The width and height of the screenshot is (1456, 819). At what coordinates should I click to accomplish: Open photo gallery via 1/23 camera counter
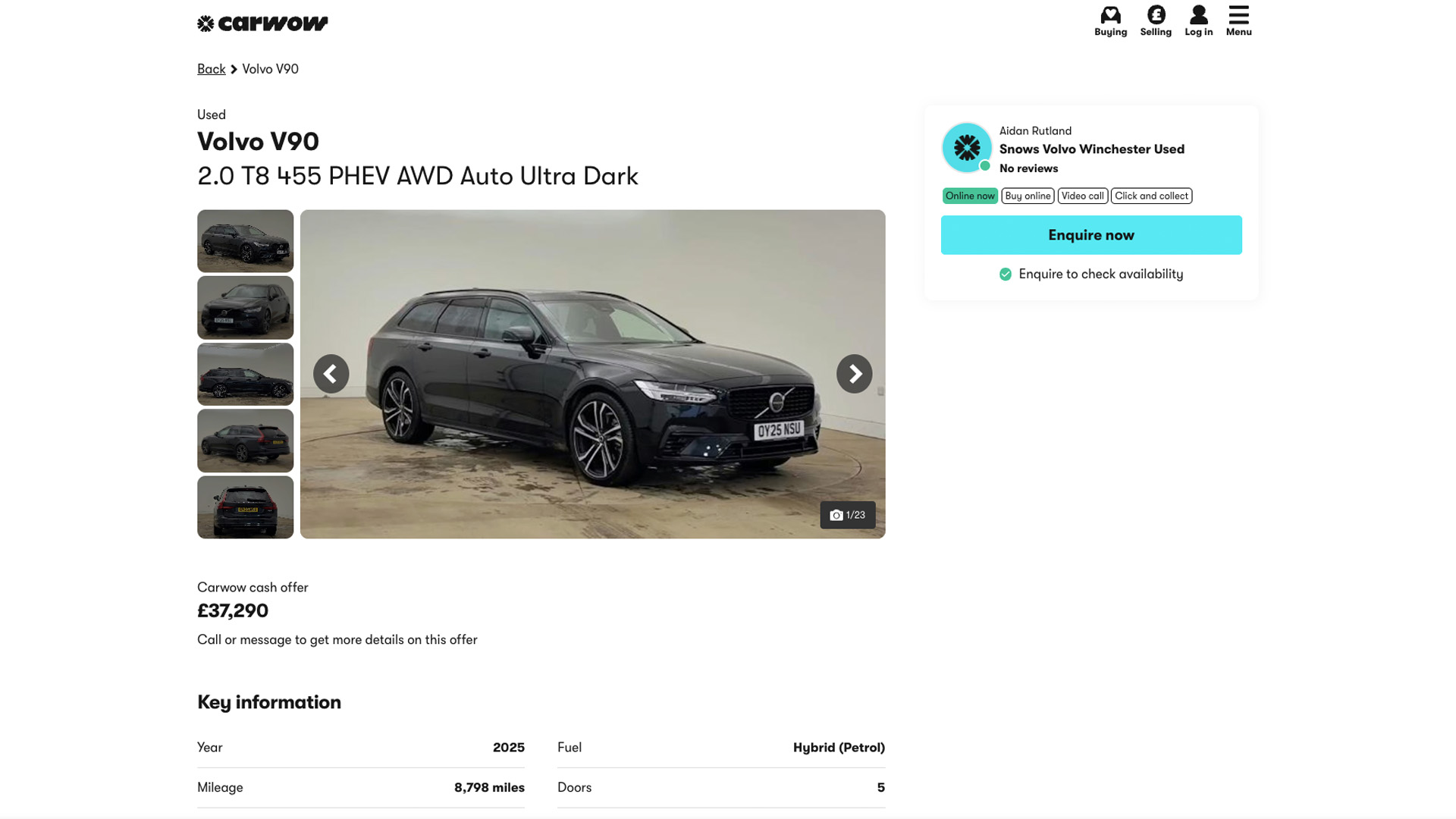[847, 515]
